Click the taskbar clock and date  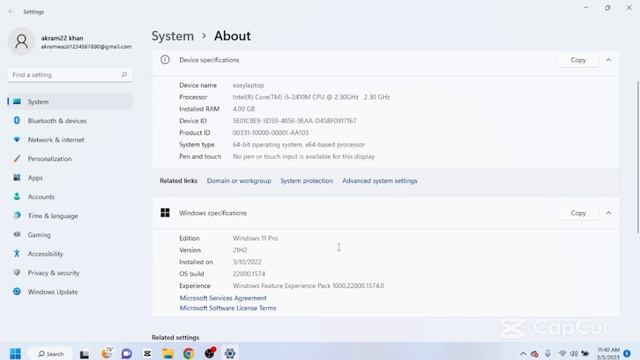pyautogui.click(x=608, y=353)
